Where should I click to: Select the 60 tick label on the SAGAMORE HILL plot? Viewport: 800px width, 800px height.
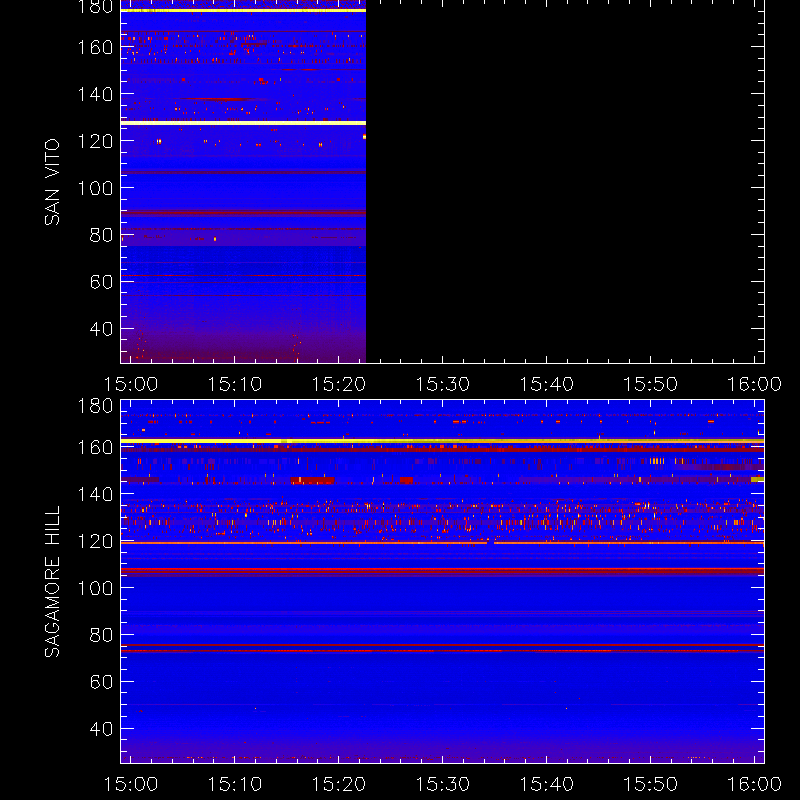[102, 682]
